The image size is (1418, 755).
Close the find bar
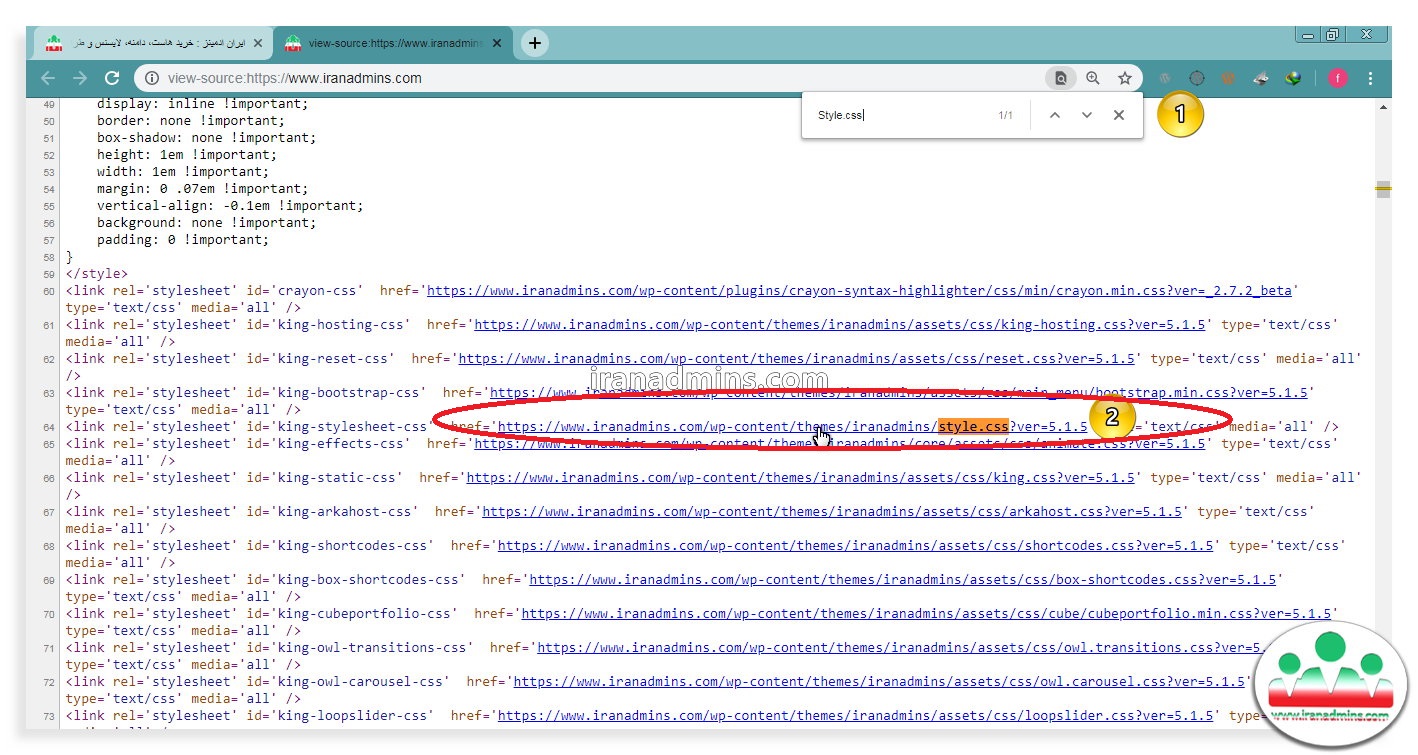click(x=1119, y=115)
